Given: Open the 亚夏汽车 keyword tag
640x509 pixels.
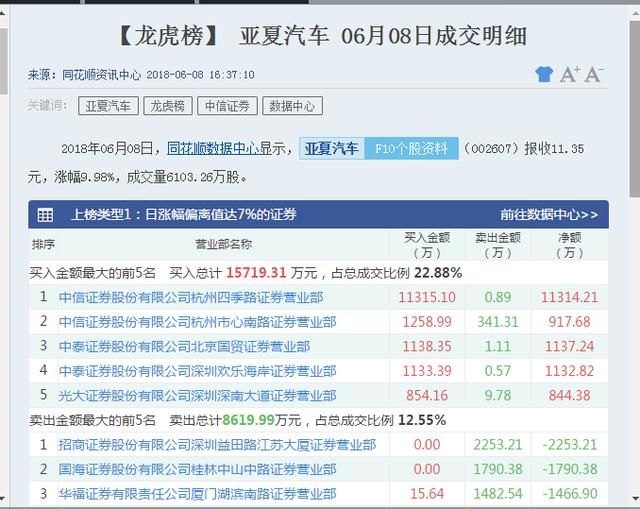Looking at the screenshot, I should [x=108, y=106].
